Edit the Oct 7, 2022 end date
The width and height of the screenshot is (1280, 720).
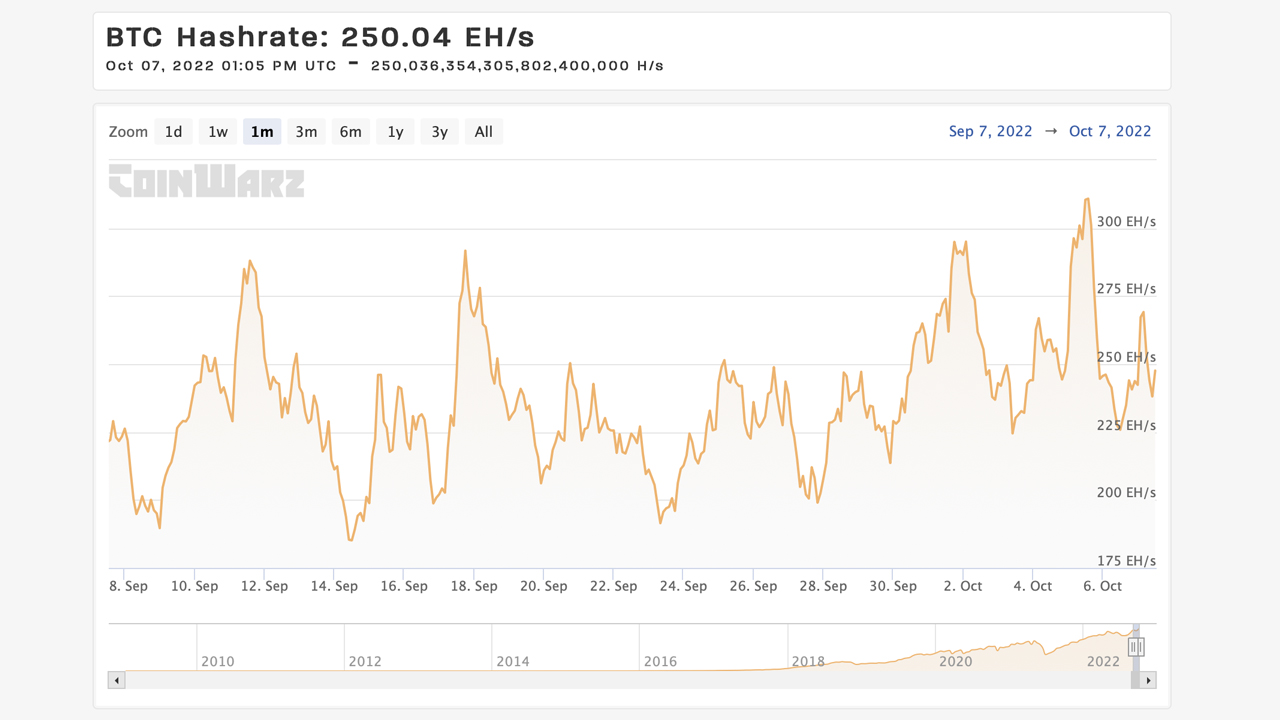tap(1110, 131)
